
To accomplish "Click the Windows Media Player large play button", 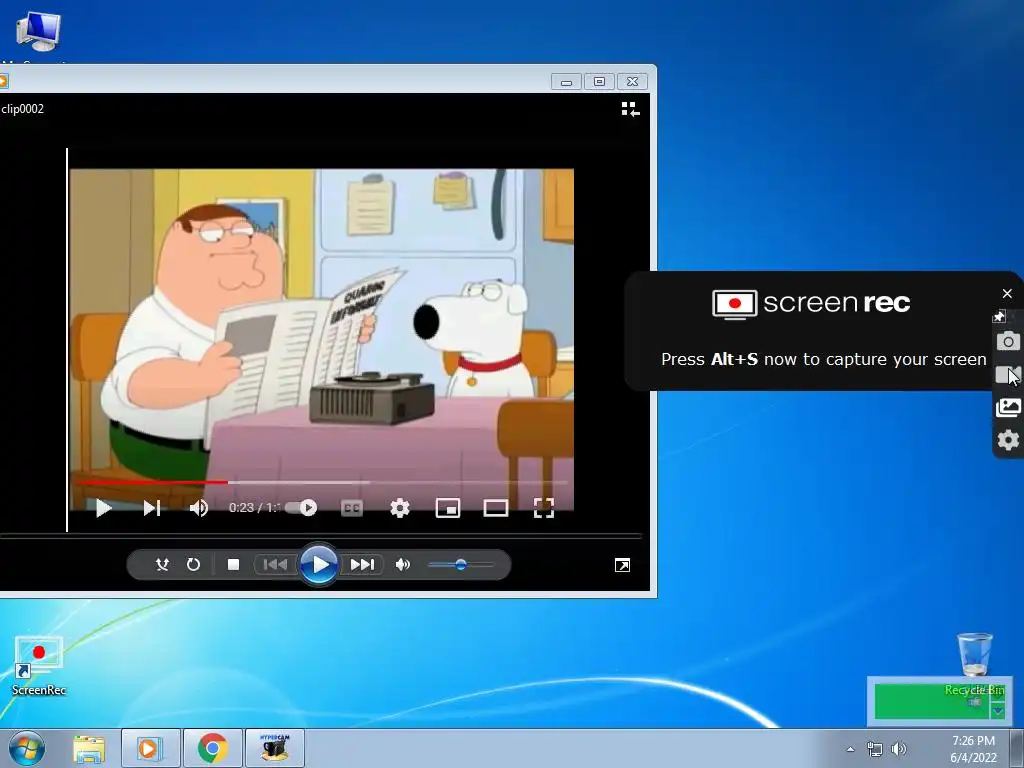I will [319, 564].
